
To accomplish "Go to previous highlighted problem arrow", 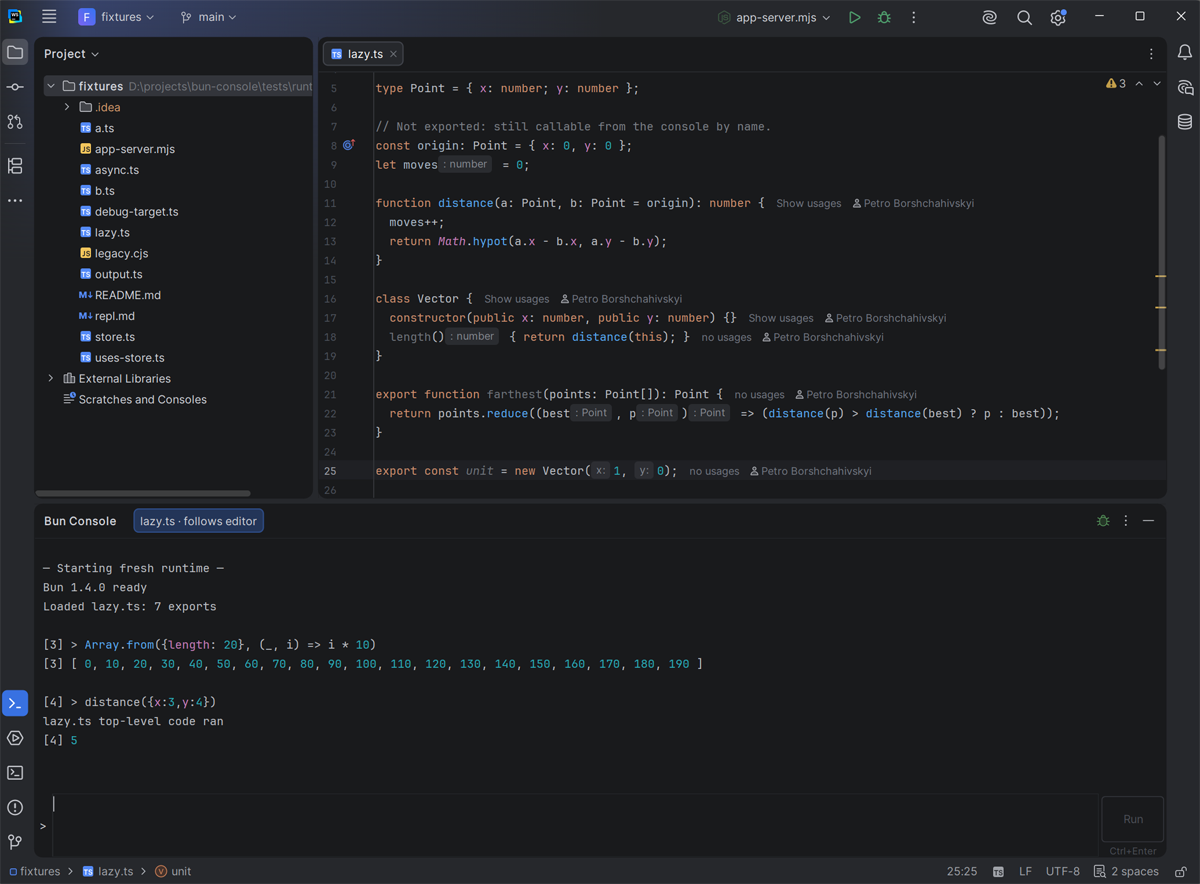I will click(1139, 84).
